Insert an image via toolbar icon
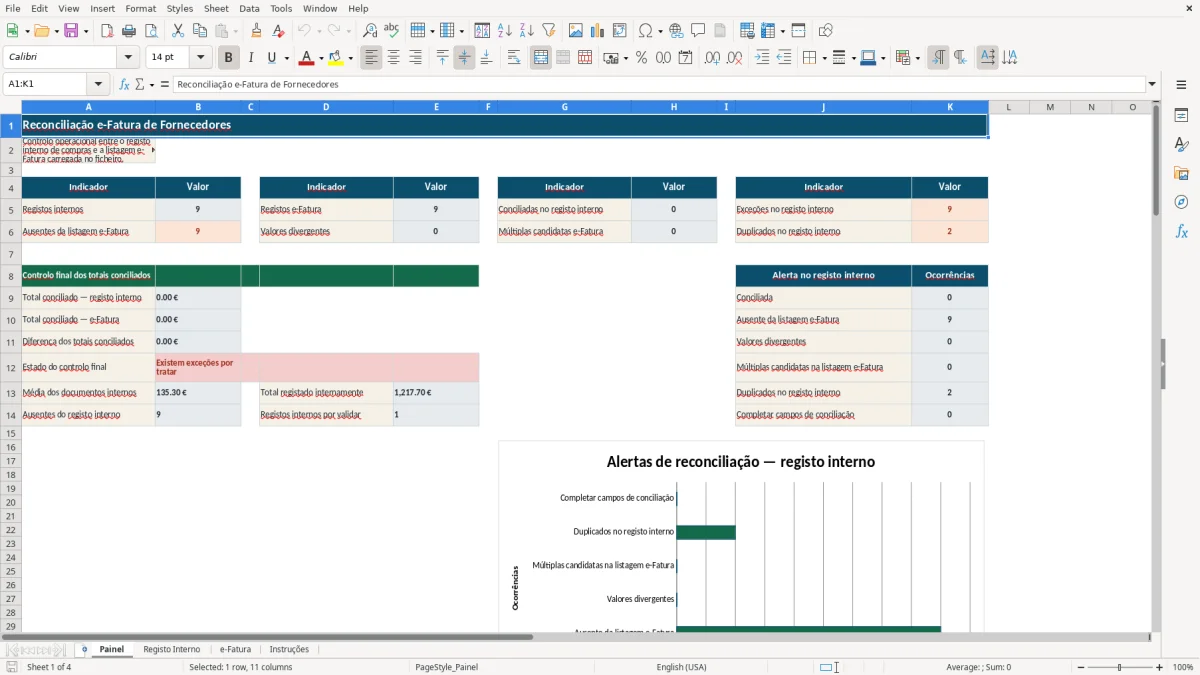Viewport: 1200px width, 675px height. [x=576, y=31]
